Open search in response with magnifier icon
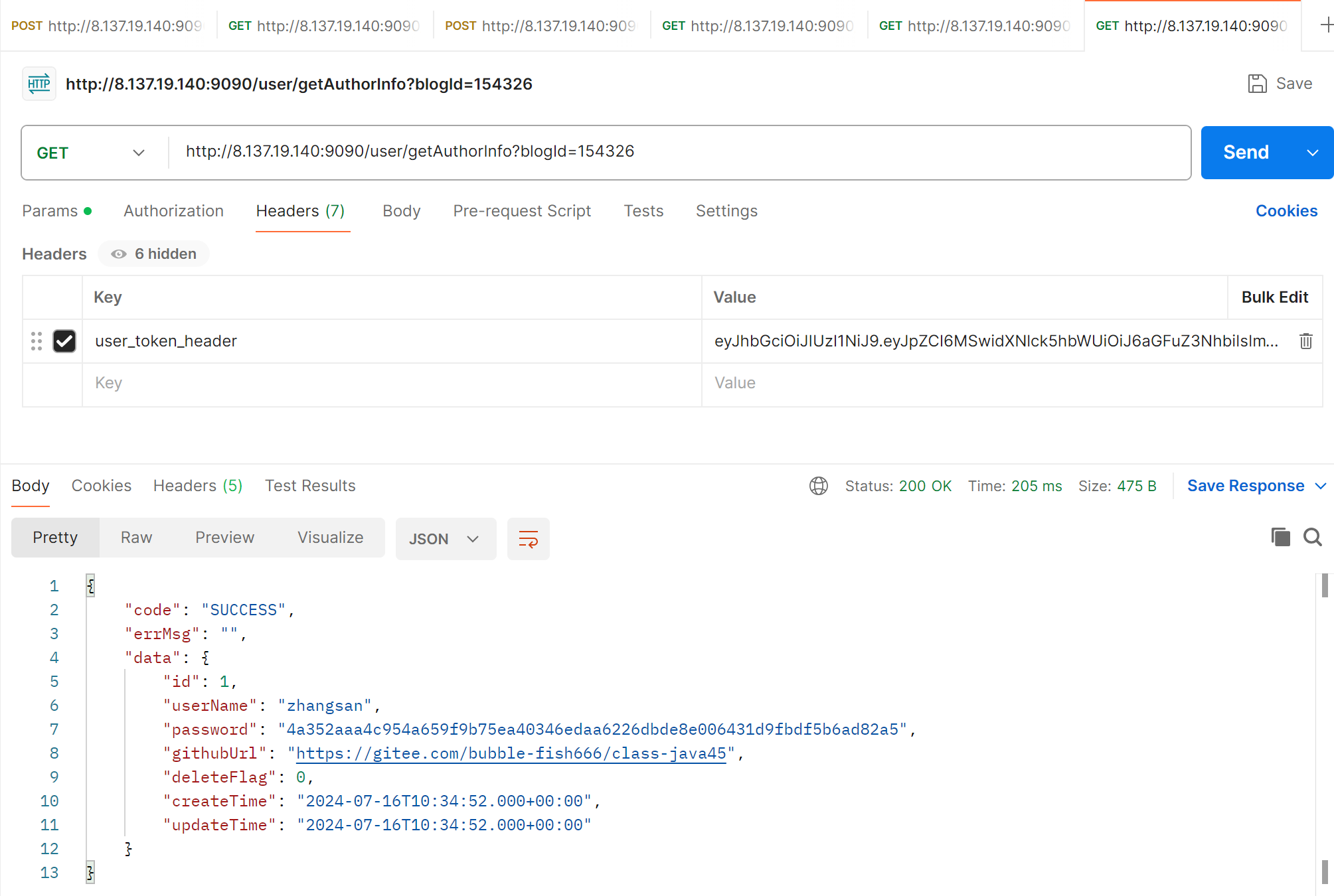Viewport: 1334px width, 896px height. pos(1312,537)
